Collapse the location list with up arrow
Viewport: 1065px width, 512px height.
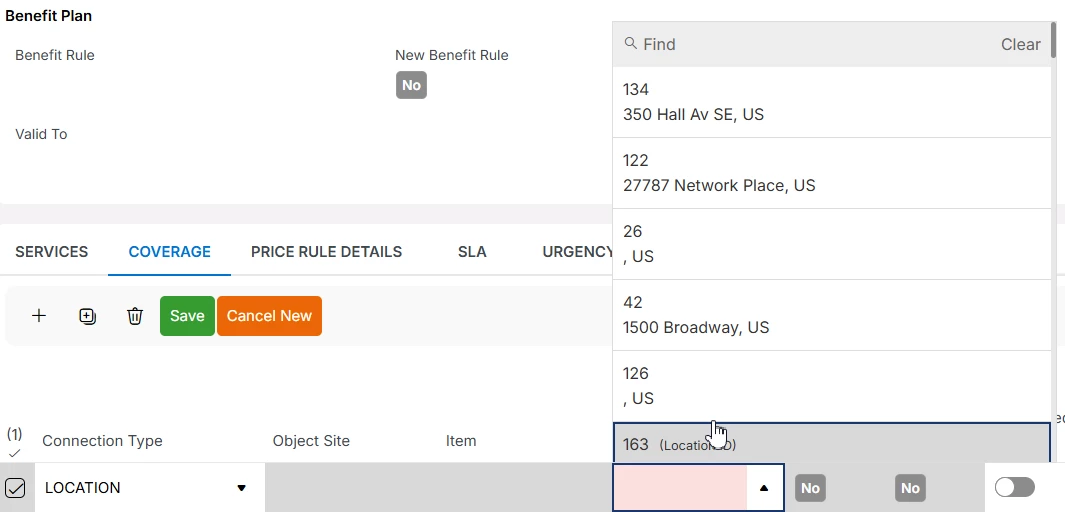point(764,488)
